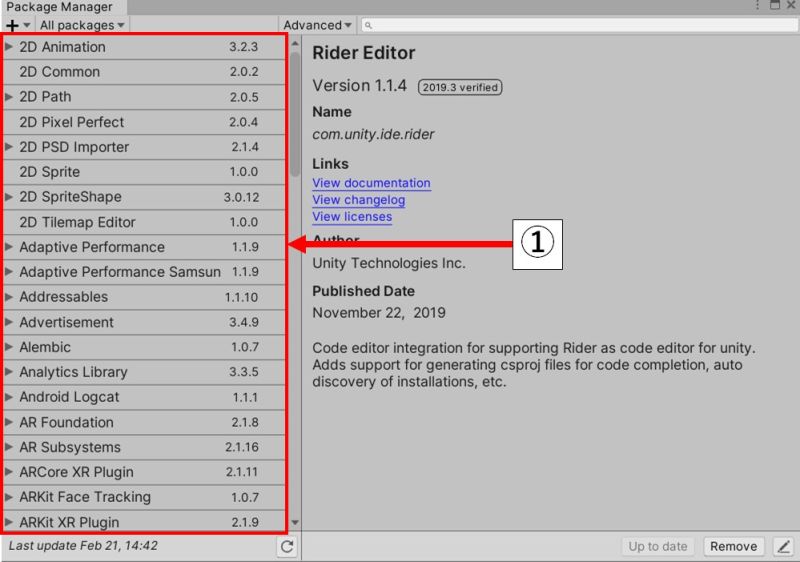Expand the Adaptive Performance Samsung package
The height and width of the screenshot is (562, 800).
click(9, 271)
